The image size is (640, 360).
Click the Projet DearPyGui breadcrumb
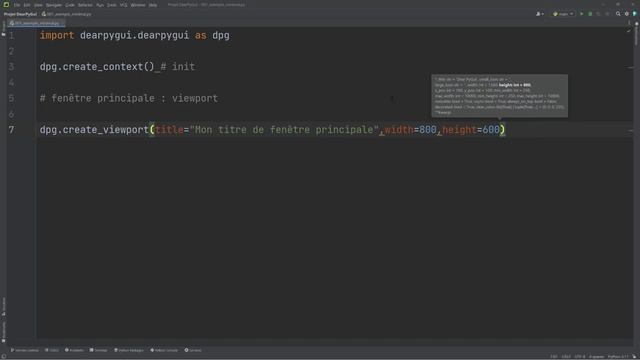click(x=20, y=14)
